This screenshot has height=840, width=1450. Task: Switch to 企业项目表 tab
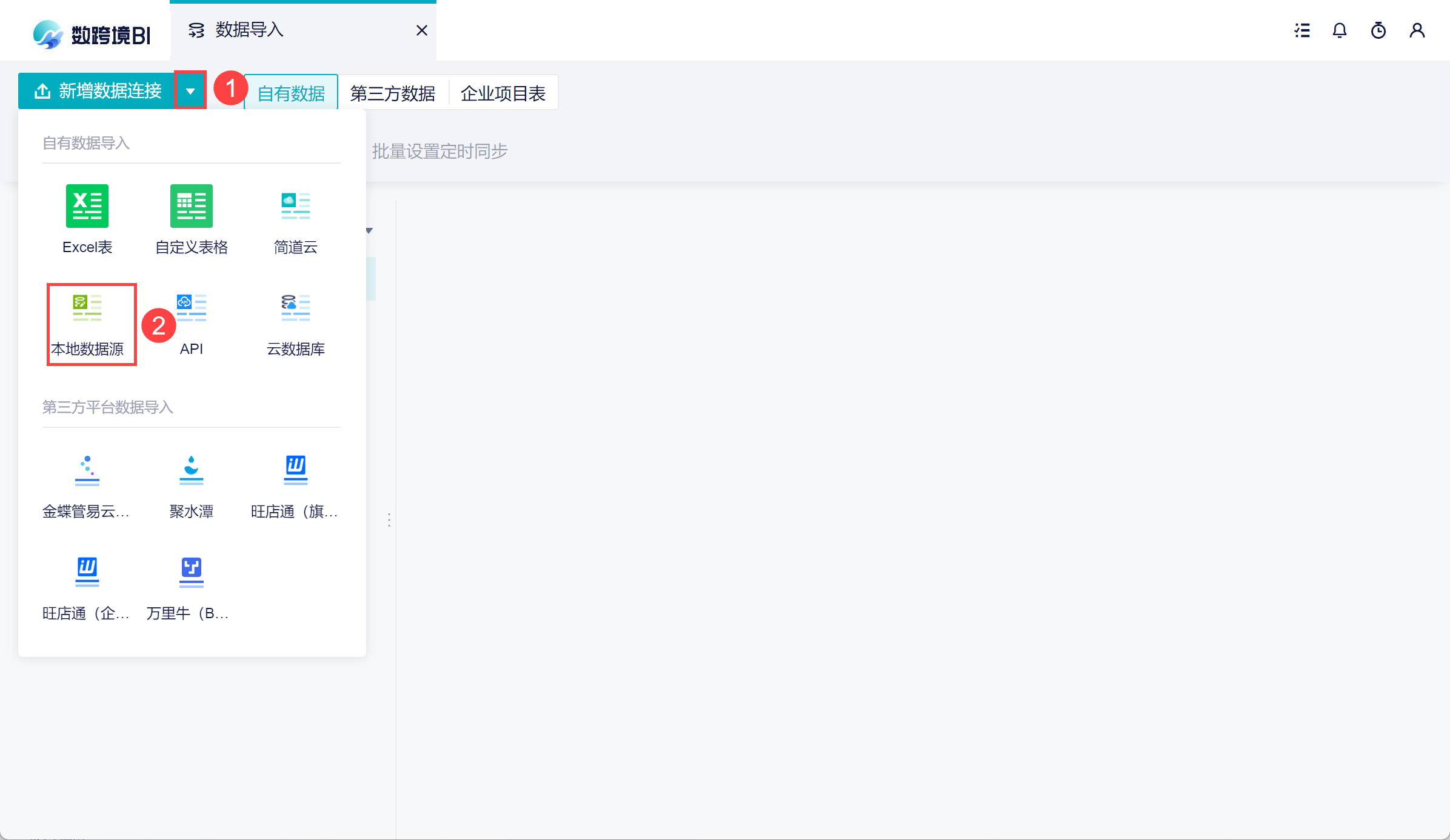pos(503,93)
